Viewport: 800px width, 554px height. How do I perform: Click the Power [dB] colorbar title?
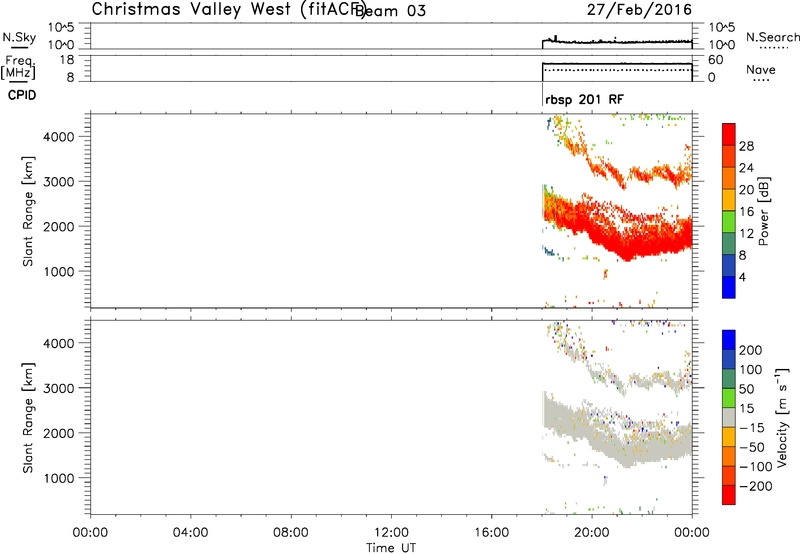764,211
